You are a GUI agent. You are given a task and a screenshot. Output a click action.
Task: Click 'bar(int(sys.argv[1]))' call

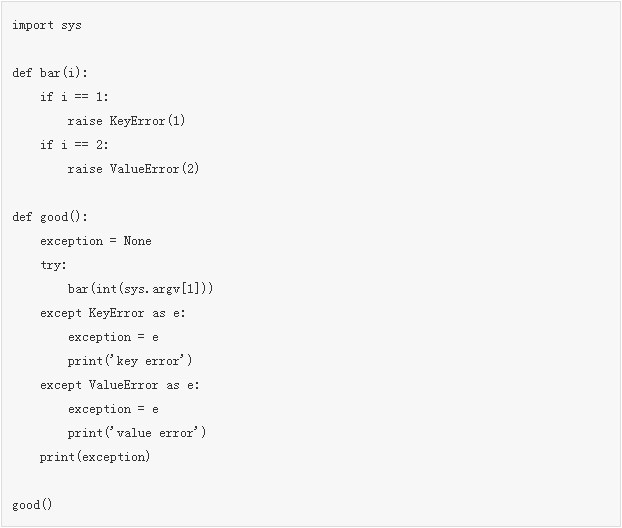coord(140,289)
